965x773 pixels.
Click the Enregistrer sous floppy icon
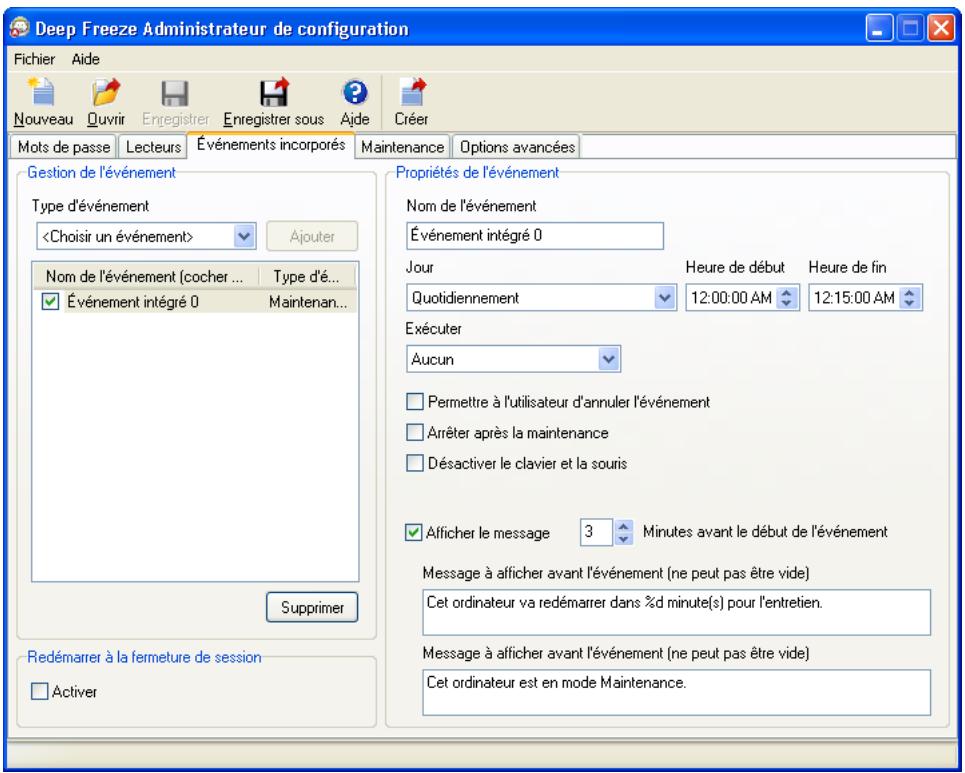click(x=274, y=93)
